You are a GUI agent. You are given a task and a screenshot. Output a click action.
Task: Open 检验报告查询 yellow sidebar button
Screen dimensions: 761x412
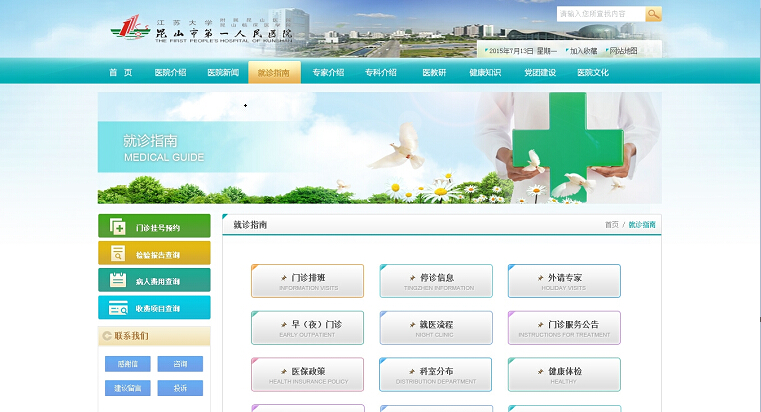point(154,254)
